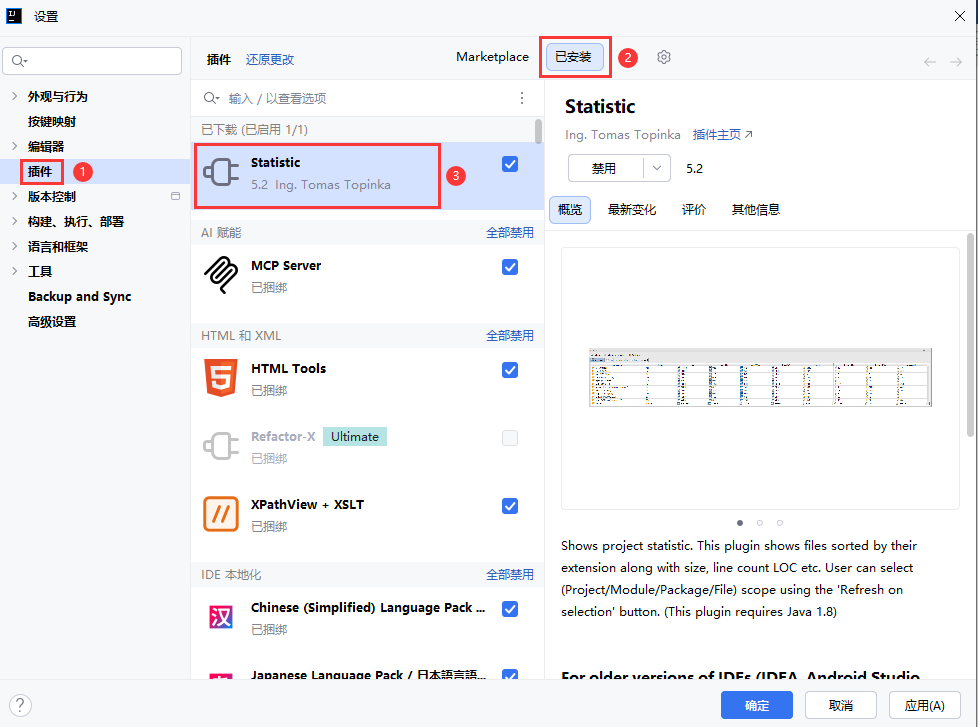Select 高级设置 in settings tree
978x727 pixels.
(52, 322)
